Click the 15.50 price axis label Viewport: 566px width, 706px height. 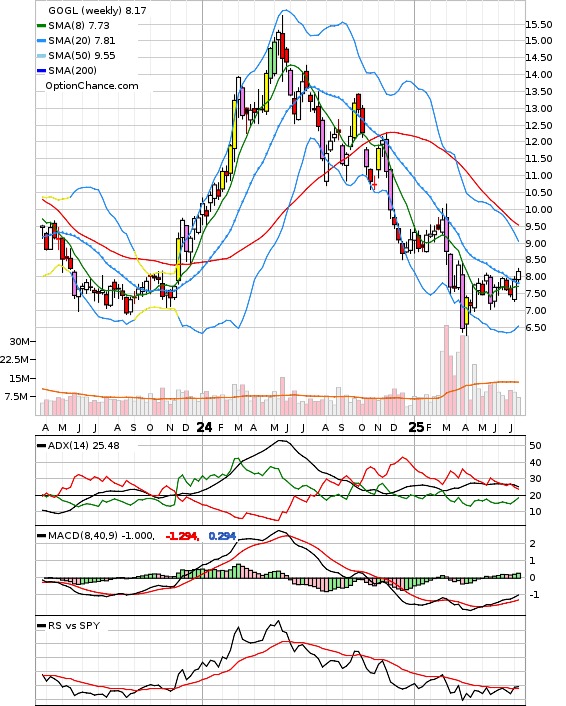pos(539,25)
